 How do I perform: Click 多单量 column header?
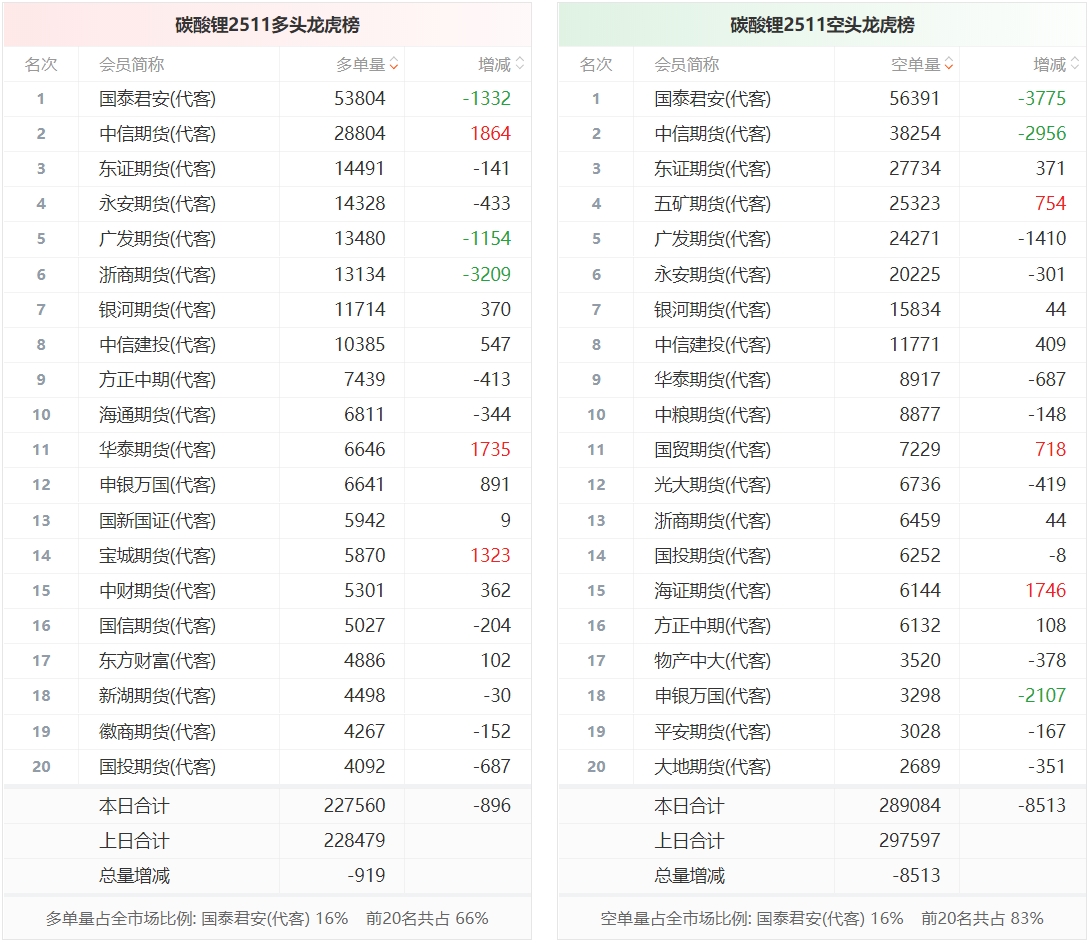click(360, 65)
